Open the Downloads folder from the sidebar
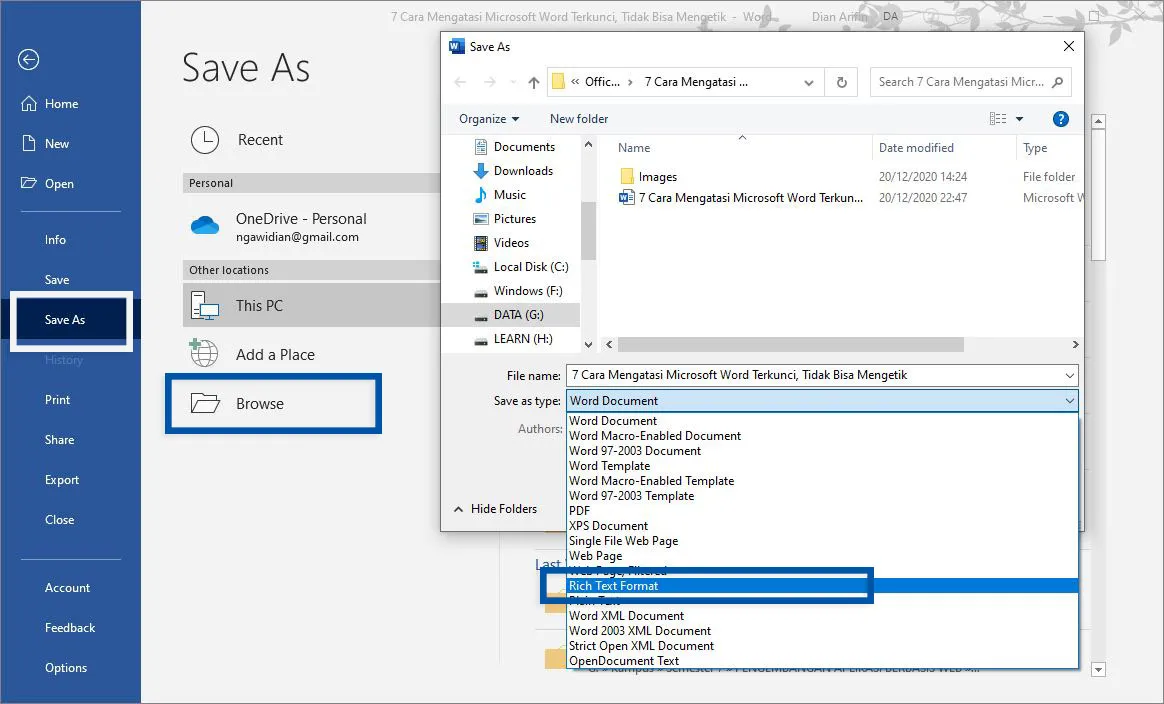 [524, 170]
